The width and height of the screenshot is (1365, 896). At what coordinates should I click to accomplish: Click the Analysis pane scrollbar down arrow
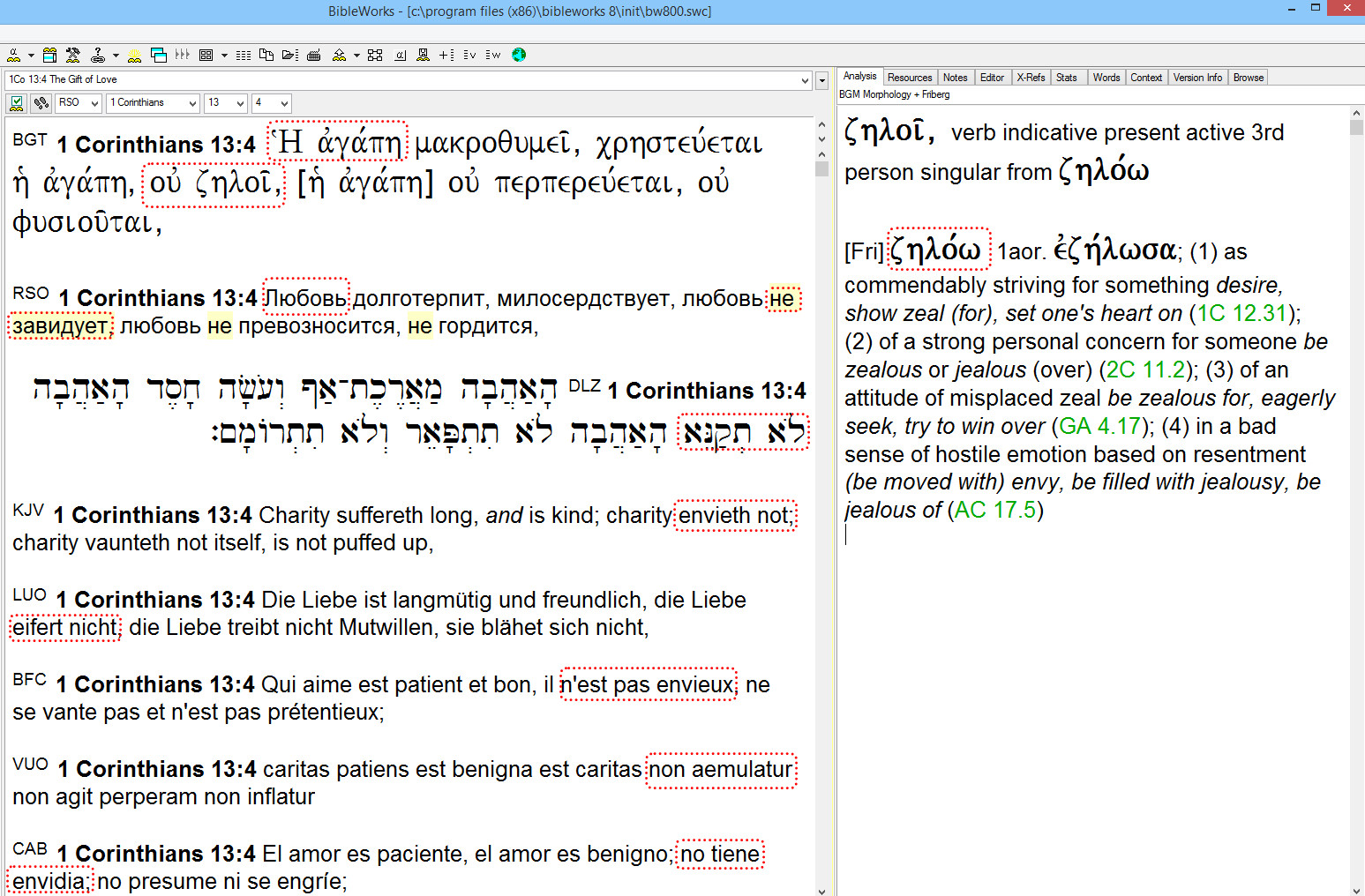pyautogui.click(x=1357, y=890)
